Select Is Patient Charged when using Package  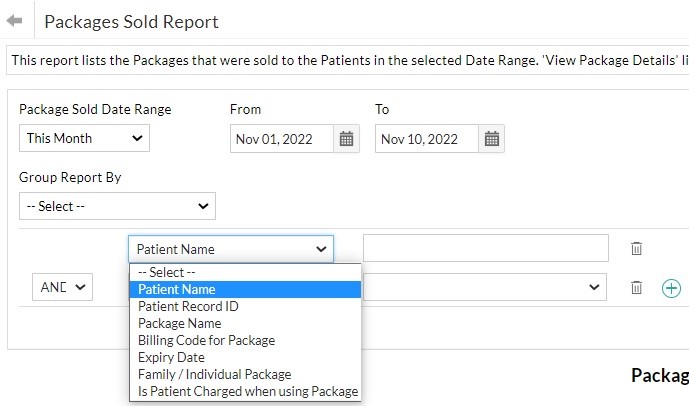(x=245, y=391)
